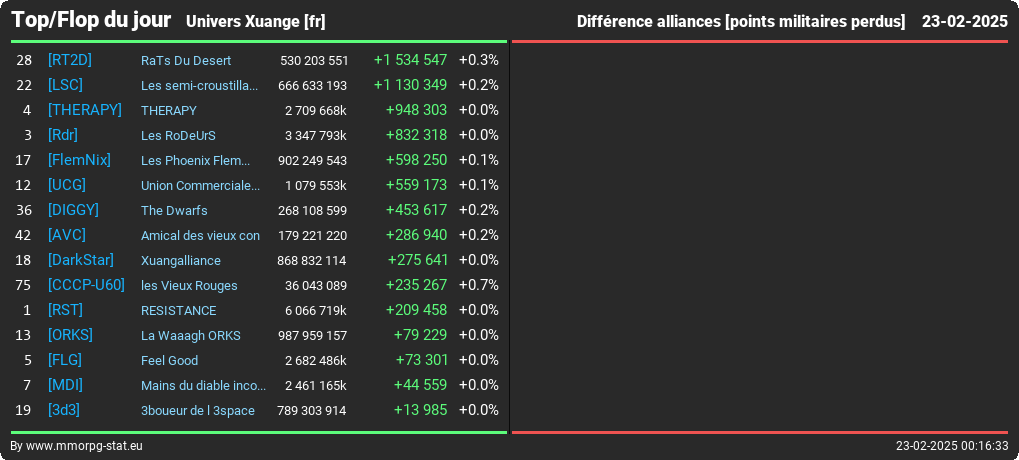The image size is (1019, 460).
Task: Select the [LSC] alliance tag
Action: tap(65, 85)
